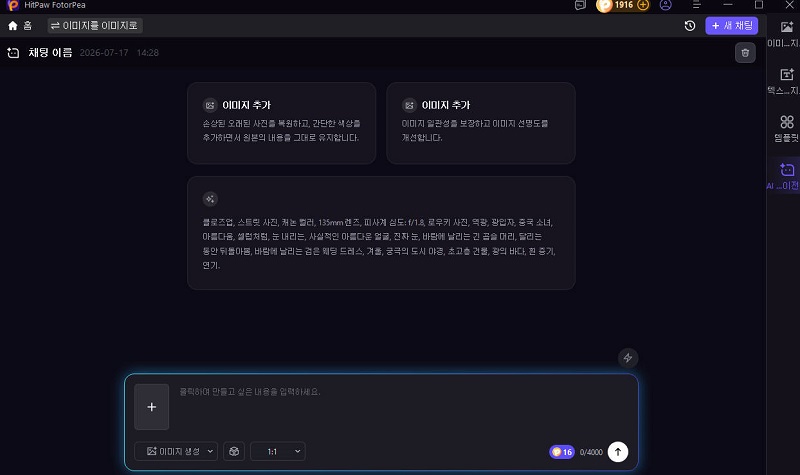The height and width of the screenshot is (475, 800).
Task: Click the 16 credits cost badge
Action: pos(562,452)
